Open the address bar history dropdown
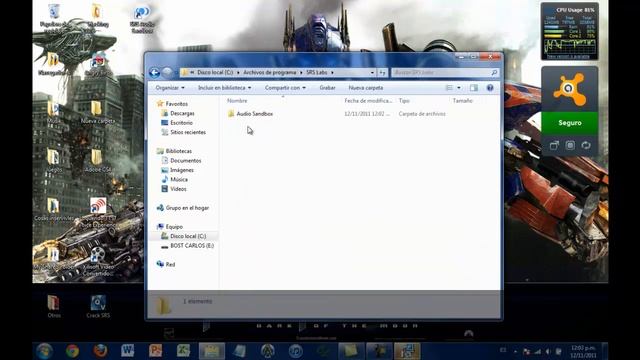Screen dimensions: 640x360 pos(372,73)
